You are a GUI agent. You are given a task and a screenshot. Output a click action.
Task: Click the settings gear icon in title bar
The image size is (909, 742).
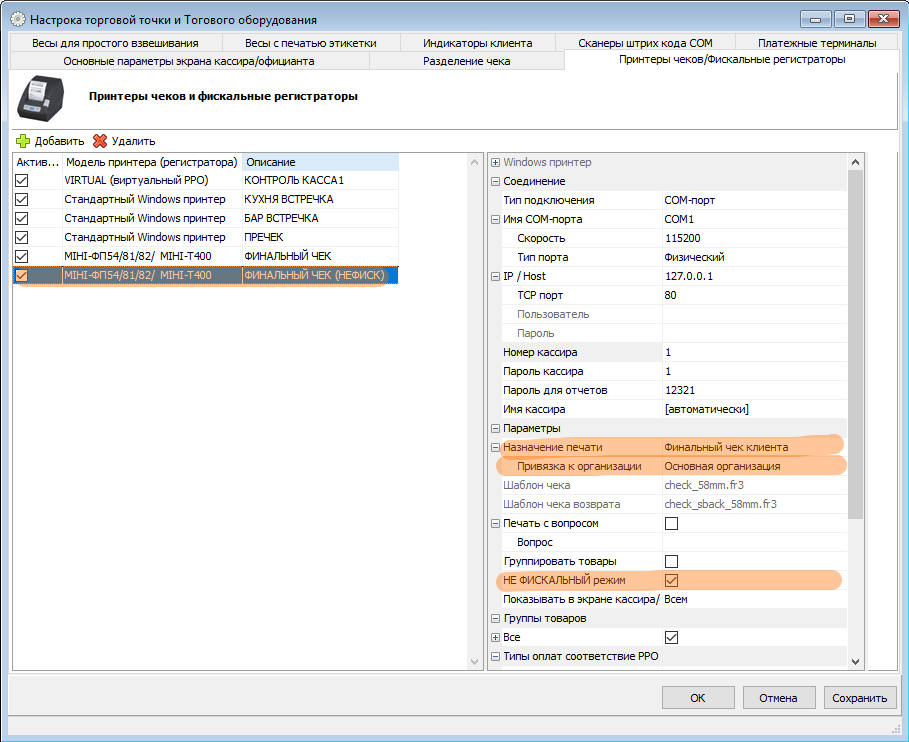tap(18, 19)
